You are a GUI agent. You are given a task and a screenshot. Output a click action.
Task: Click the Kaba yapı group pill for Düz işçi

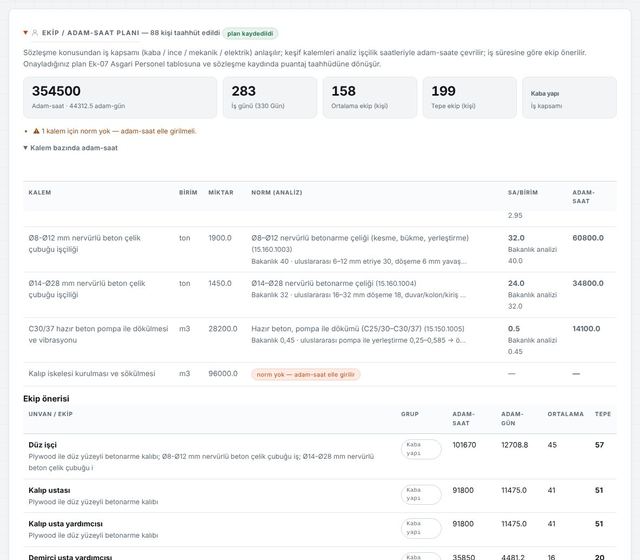[421, 449]
